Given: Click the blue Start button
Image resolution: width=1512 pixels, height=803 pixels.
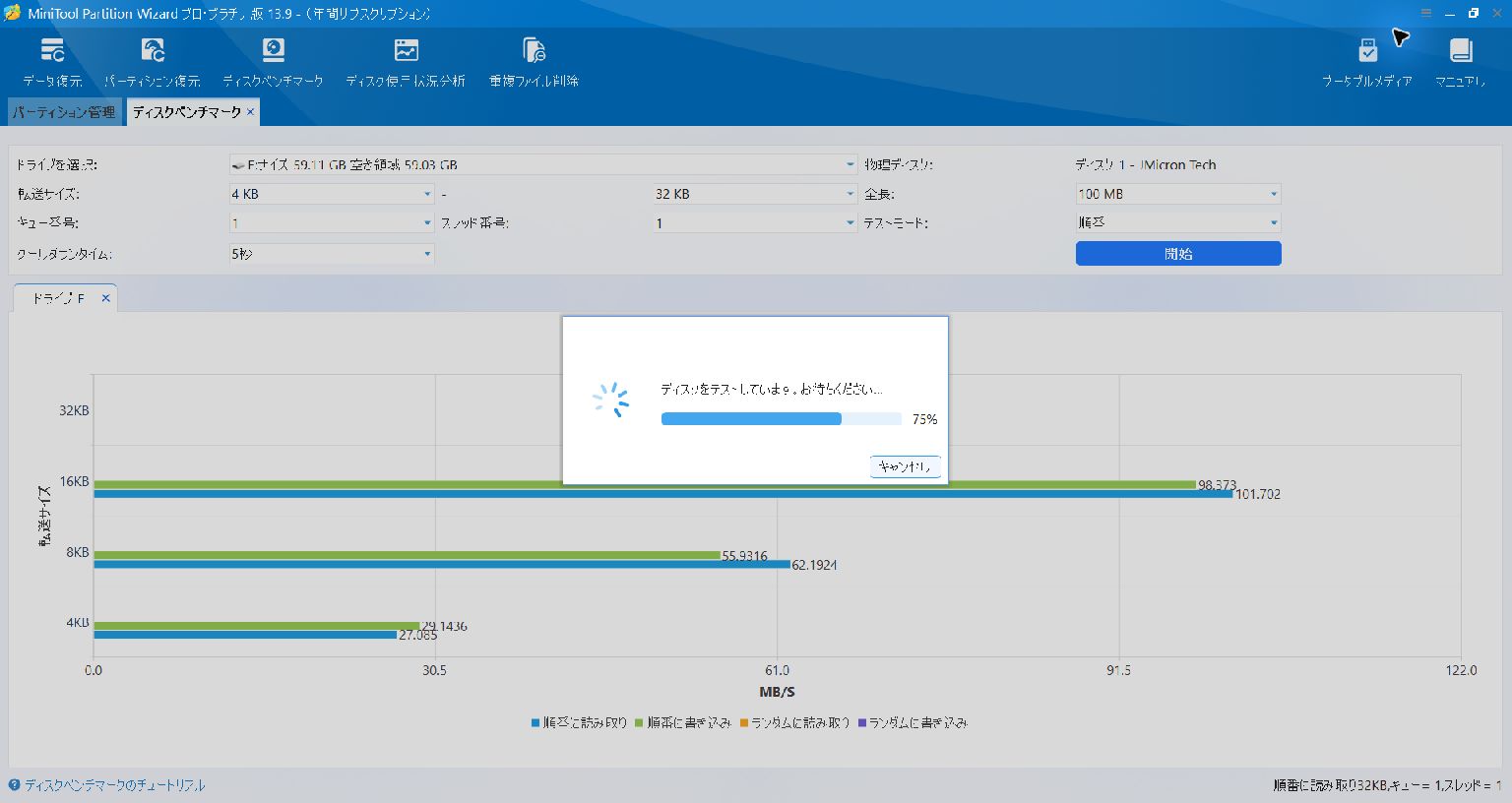Looking at the screenshot, I should click(1178, 254).
